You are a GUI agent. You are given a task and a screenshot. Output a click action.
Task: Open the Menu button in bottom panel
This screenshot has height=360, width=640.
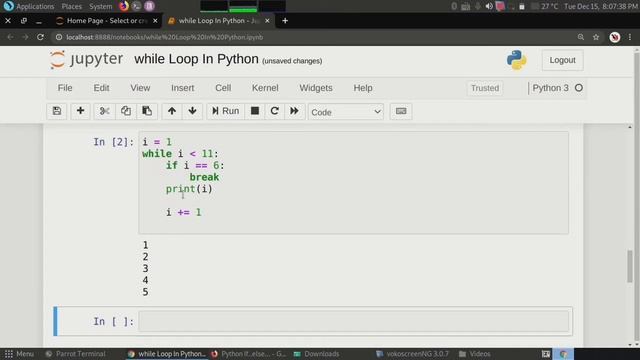pyautogui.click(x=19, y=354)
